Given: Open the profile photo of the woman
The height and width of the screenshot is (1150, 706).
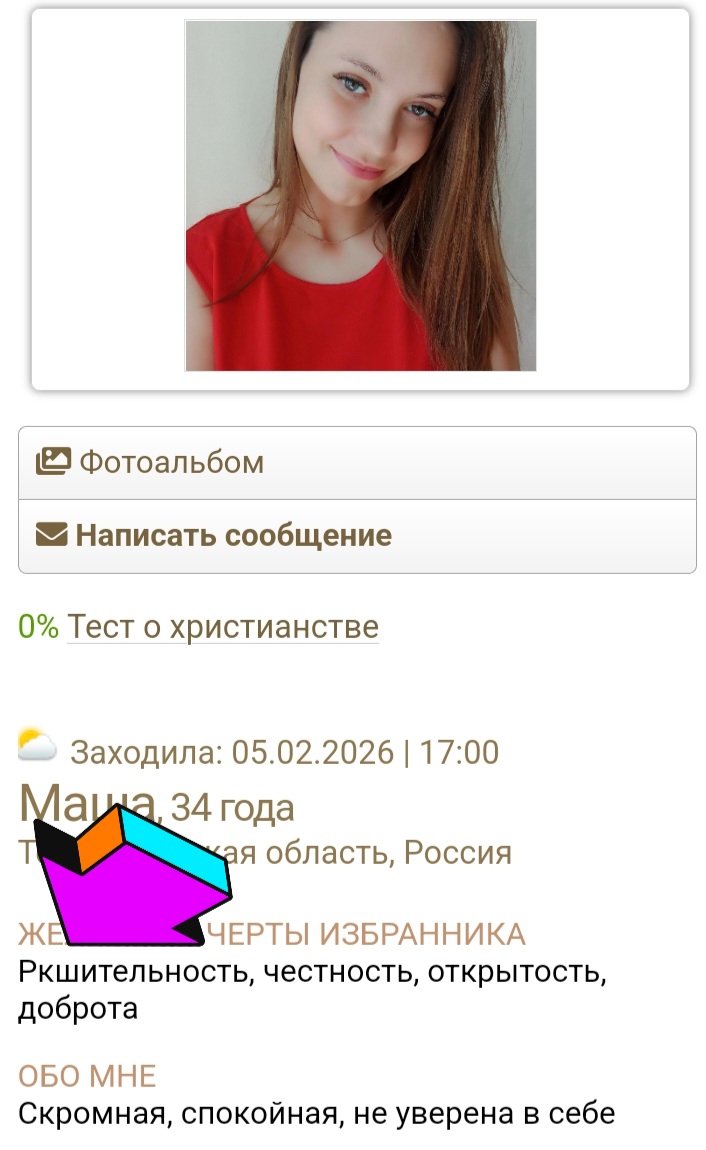Looking at the screenshot, I should coord(361,196).
